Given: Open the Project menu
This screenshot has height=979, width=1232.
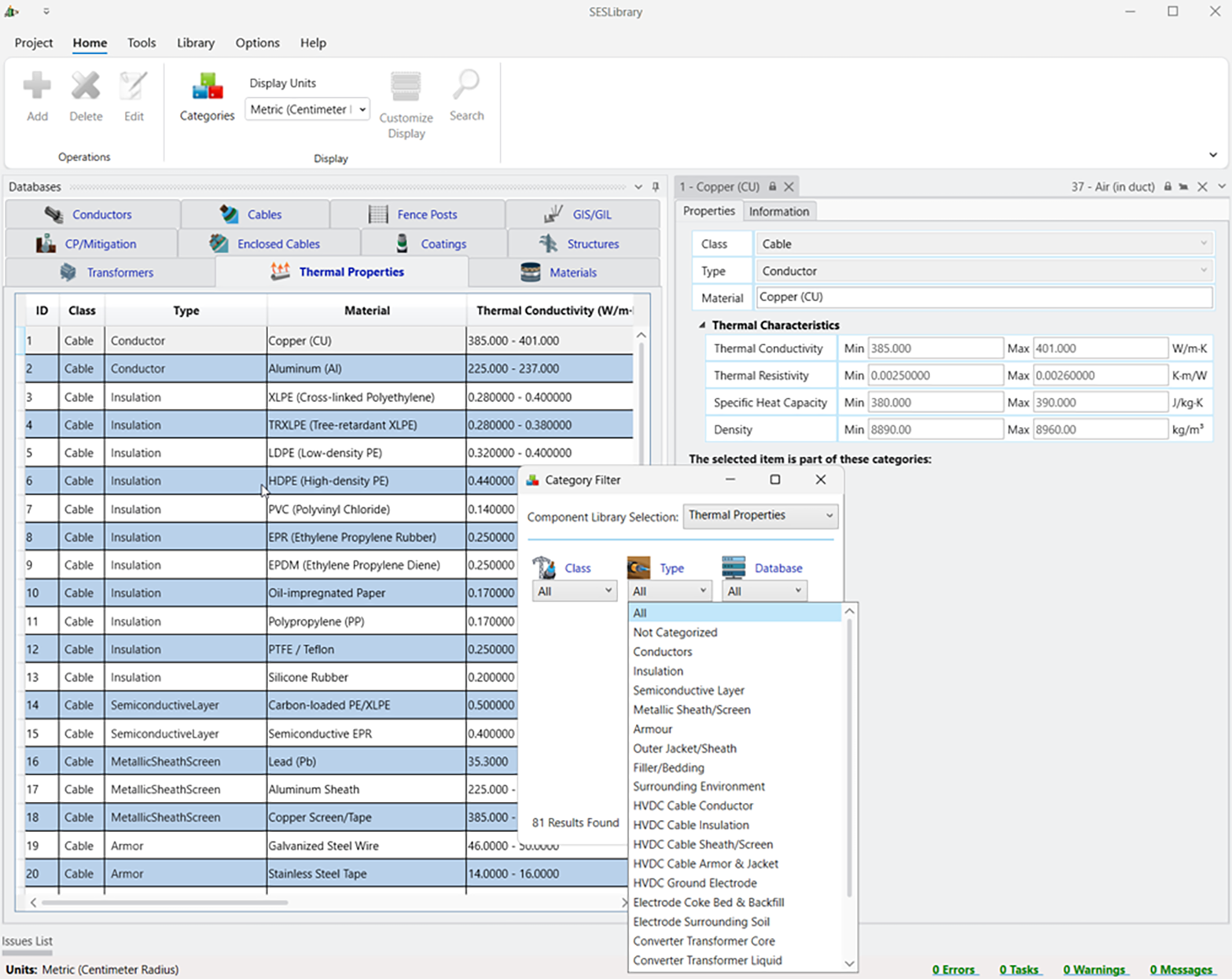Looking at the screenshot, I should point(34,42).
